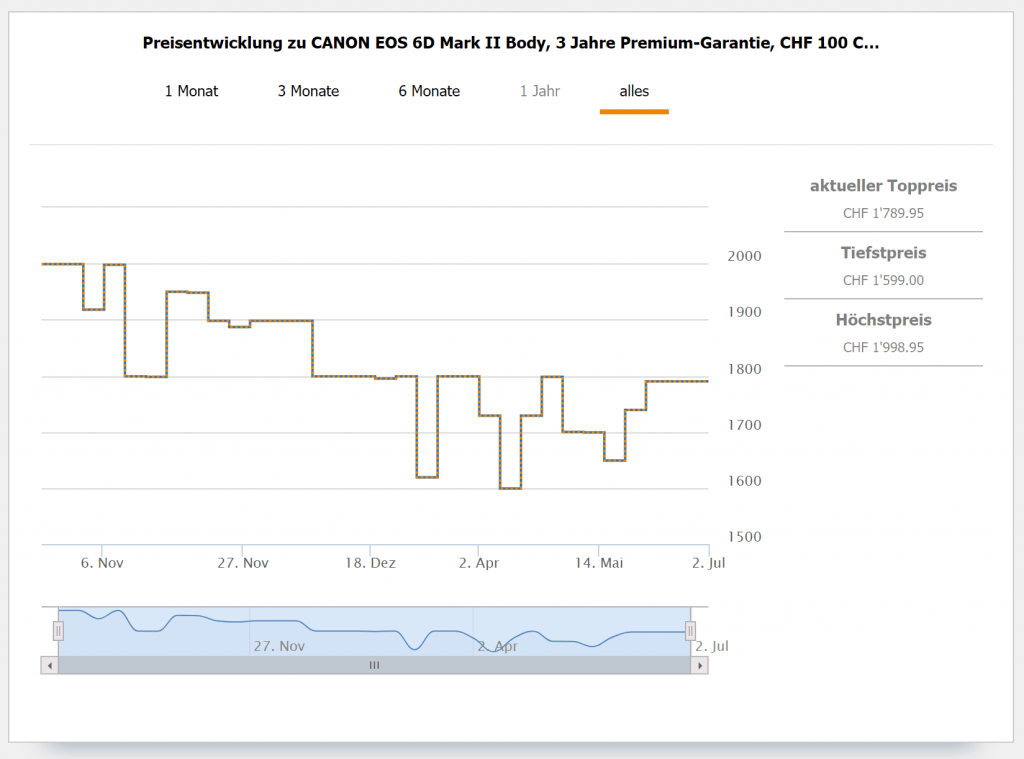
Task: Select the 1 Monat time range tab
Action: (x=191, y=91)
